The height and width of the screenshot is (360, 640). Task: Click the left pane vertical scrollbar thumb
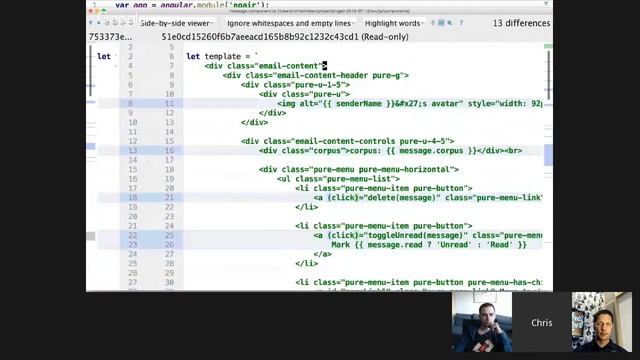91,71
